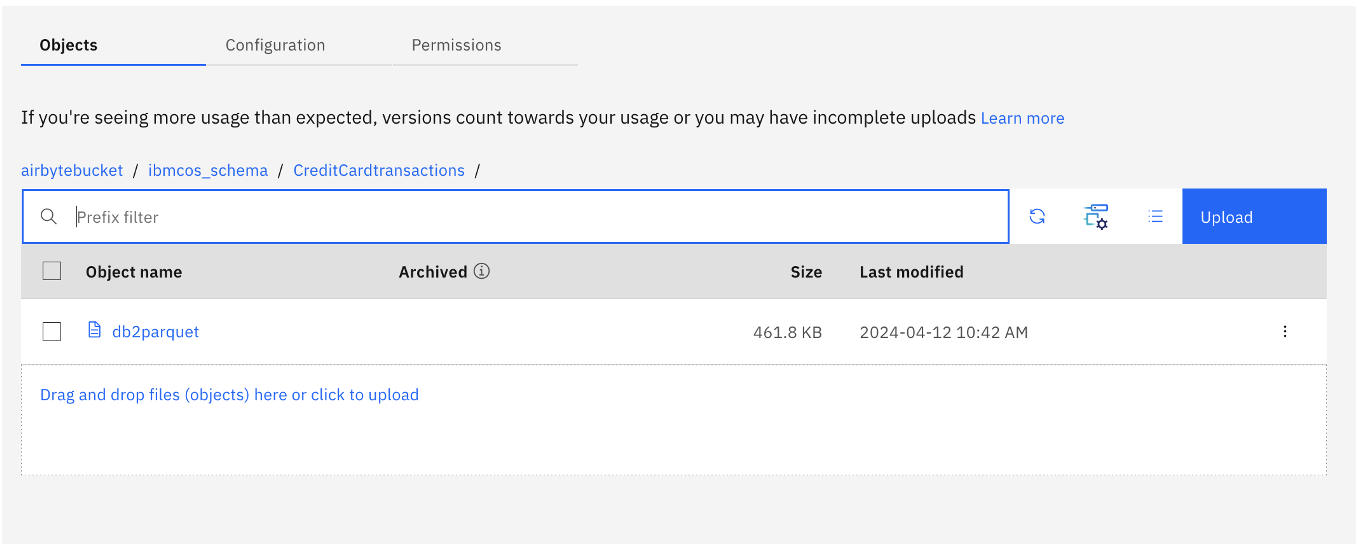Follow the Learn more link

pyautogui.click(x=1022, y=118)
